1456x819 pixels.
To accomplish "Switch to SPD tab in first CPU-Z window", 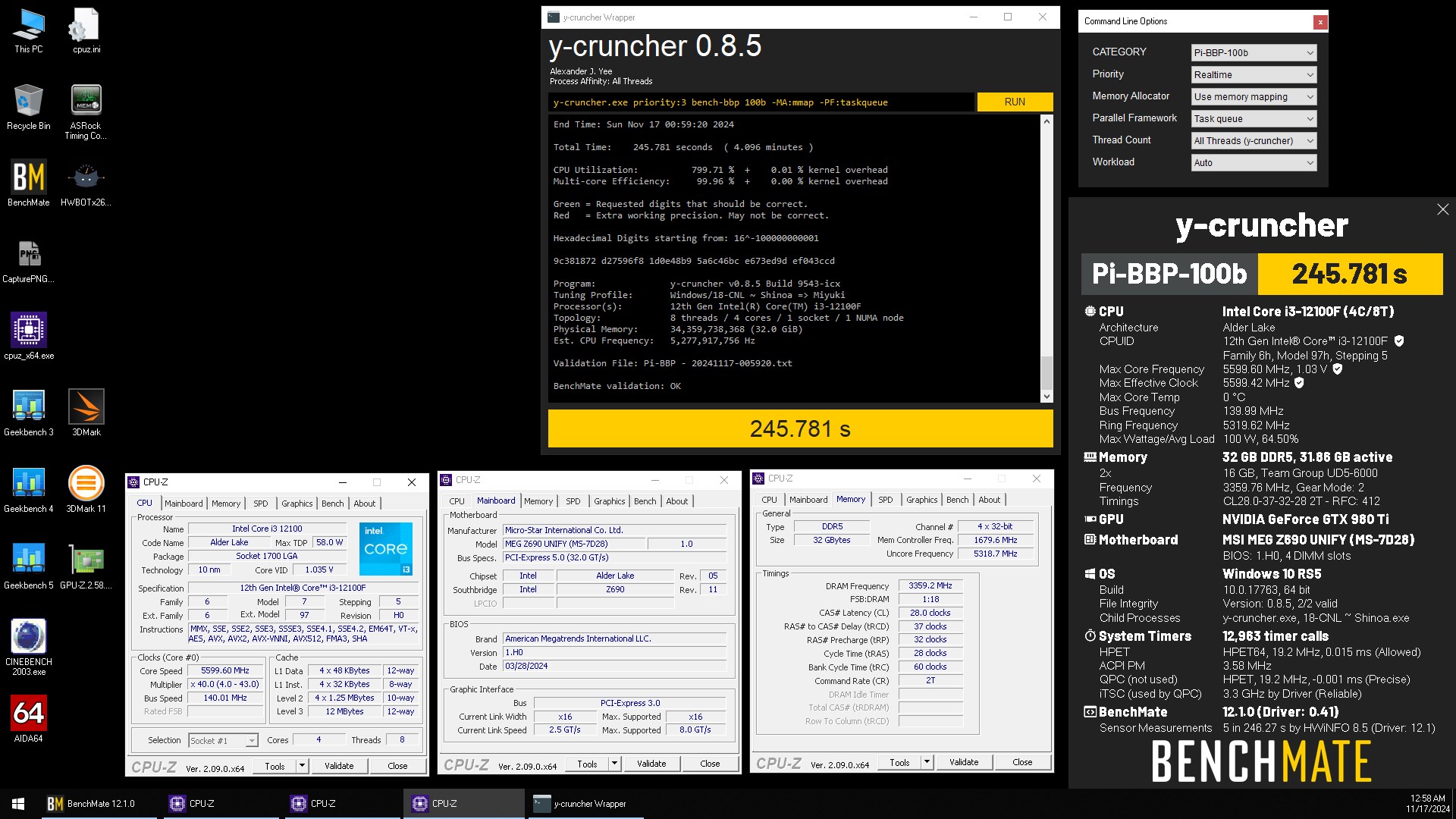I will 261,504.
